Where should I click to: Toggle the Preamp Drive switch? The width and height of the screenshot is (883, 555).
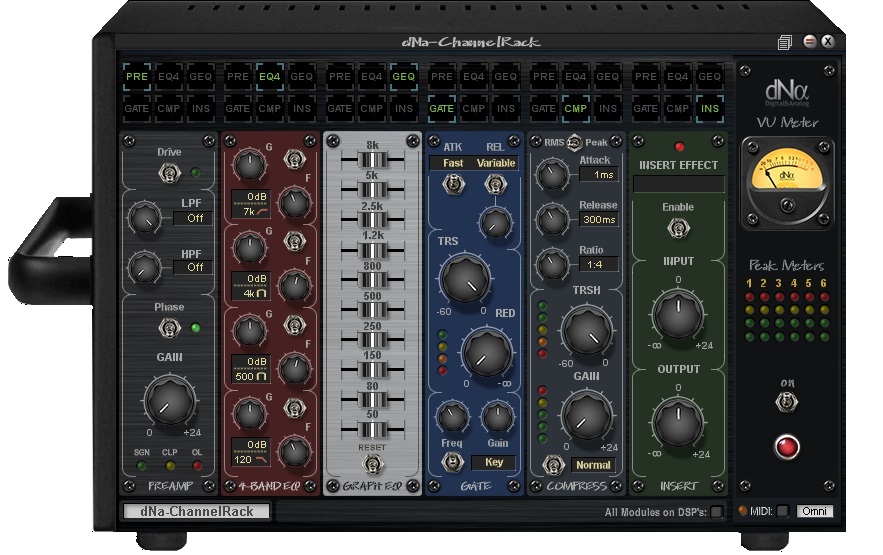coord(169,172)
